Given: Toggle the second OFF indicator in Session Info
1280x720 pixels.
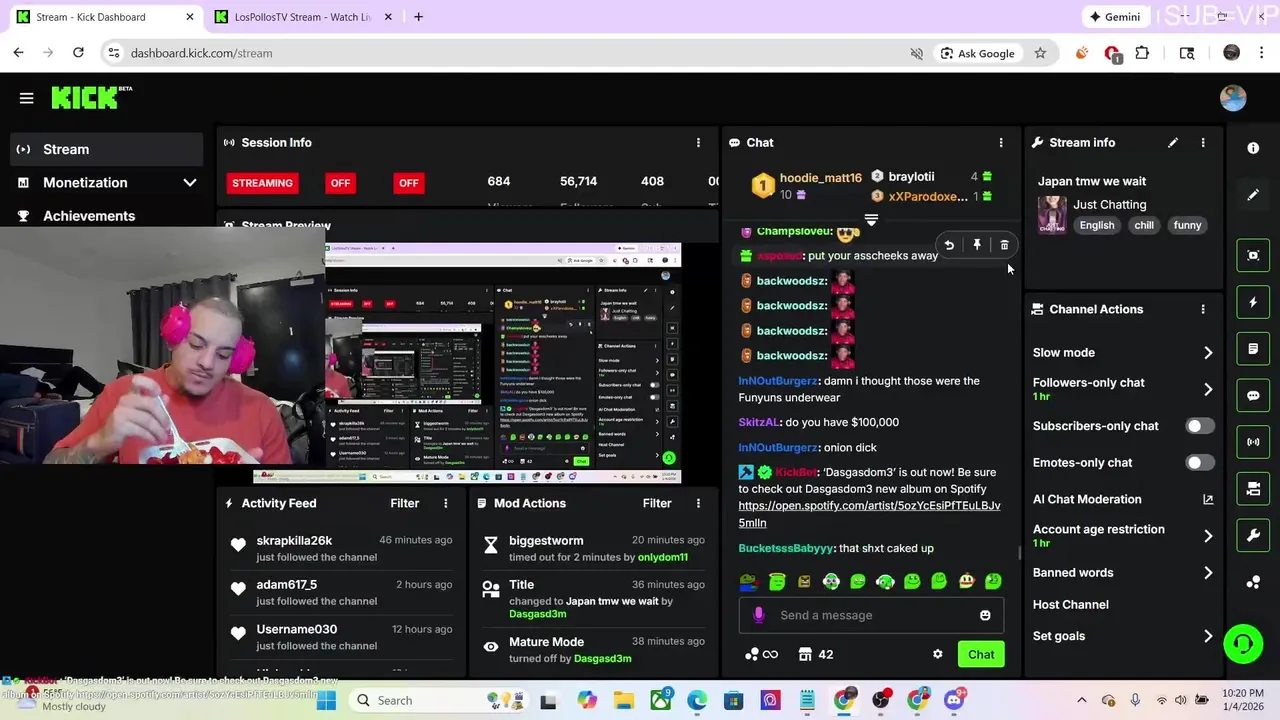Looking at the screenshot, I should tap(408, 183).
